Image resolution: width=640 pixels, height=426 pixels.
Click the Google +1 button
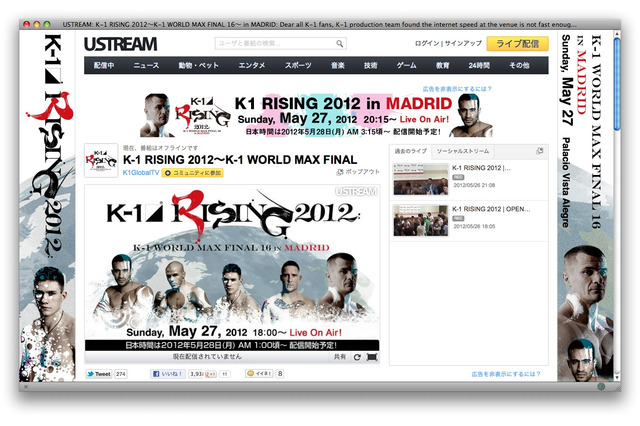click(x=211, y=374)
